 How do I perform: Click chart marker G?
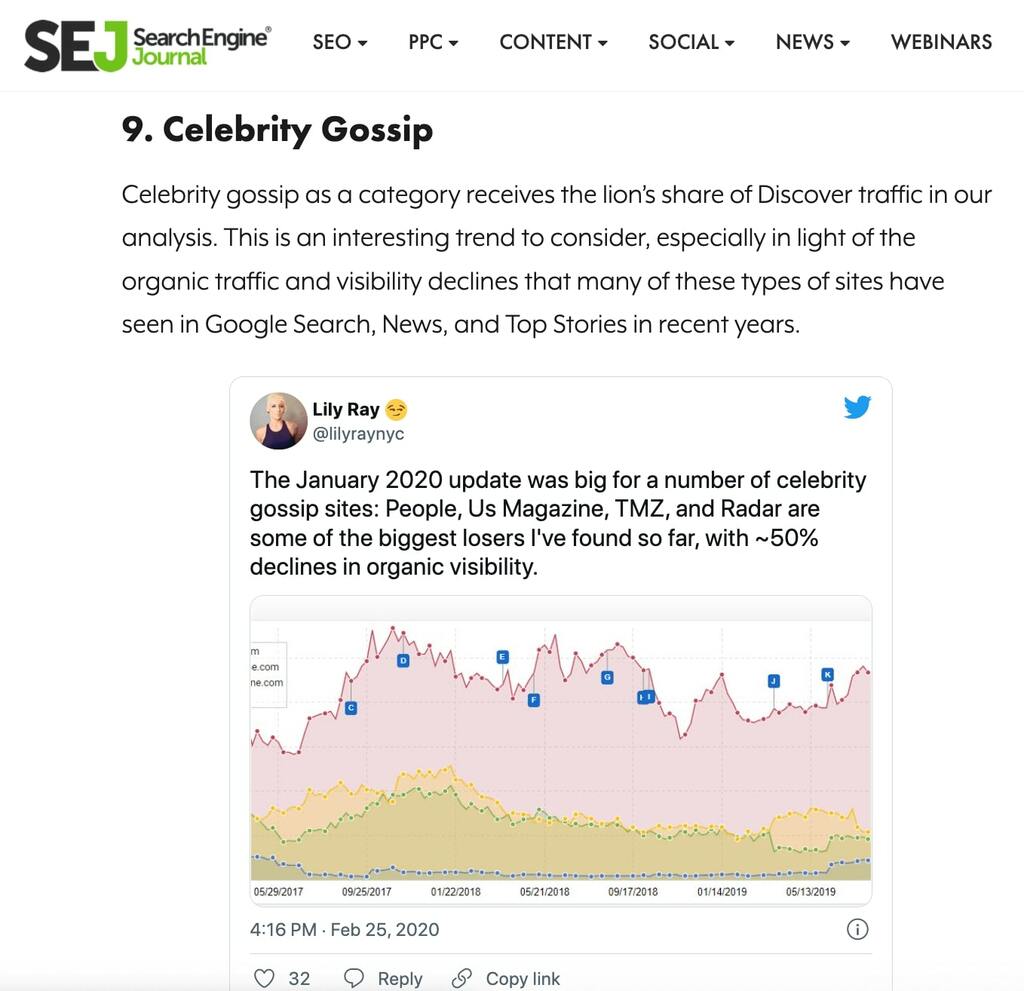(x=607, y=677)
